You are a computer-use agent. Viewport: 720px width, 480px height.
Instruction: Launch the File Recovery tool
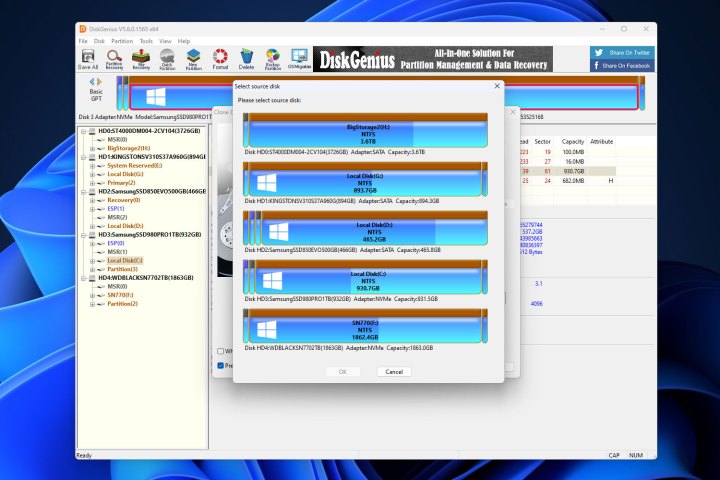[x=141, y=59]
